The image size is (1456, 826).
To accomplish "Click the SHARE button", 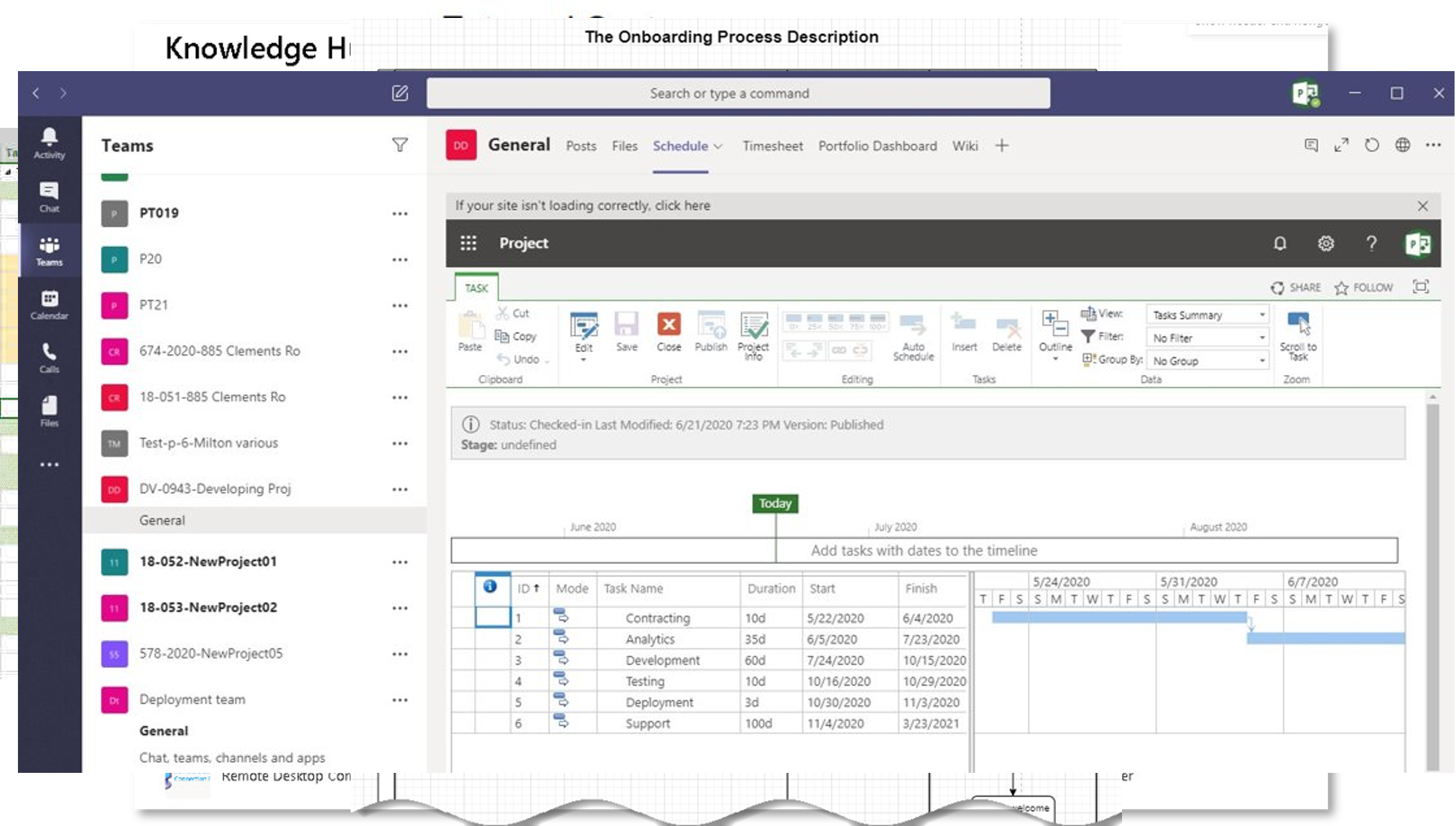I will click(1295, 287).
